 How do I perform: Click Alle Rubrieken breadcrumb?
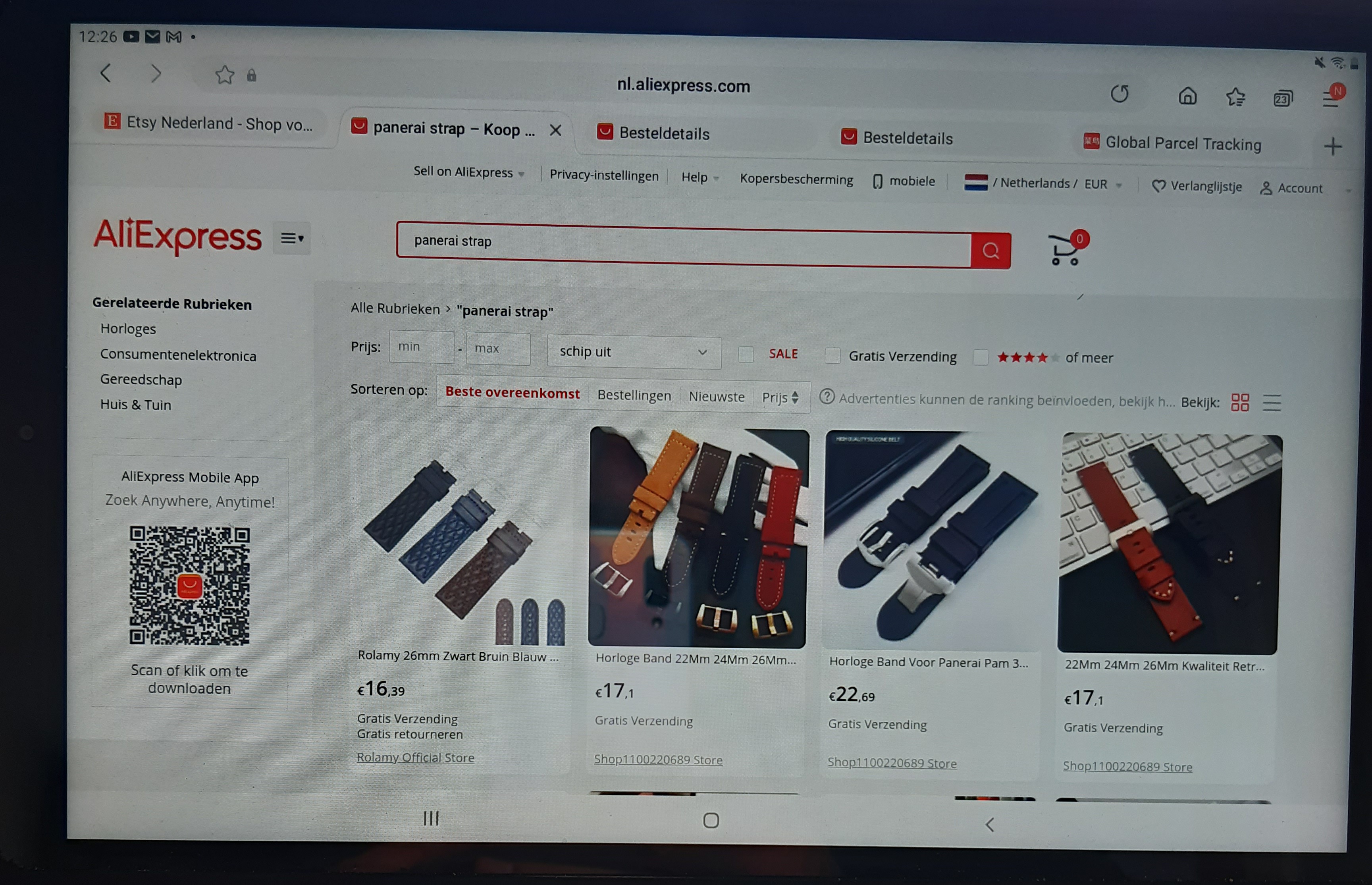point(395,308)
